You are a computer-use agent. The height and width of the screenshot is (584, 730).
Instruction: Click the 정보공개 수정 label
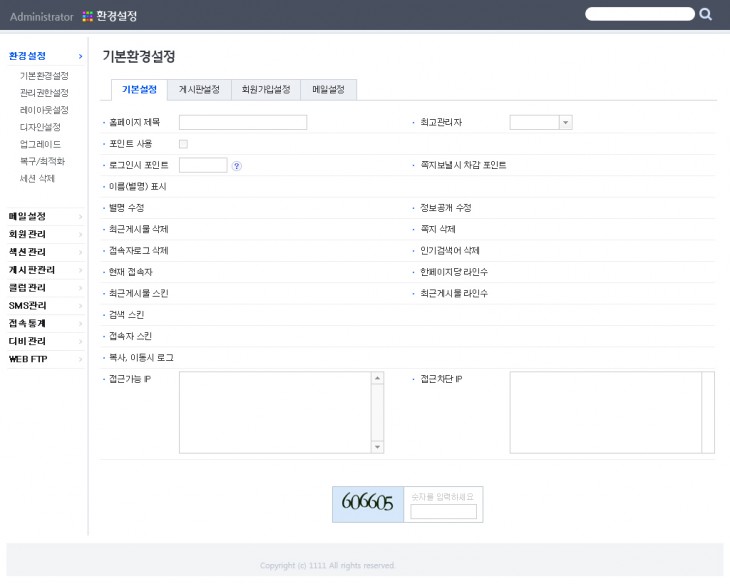446,208
